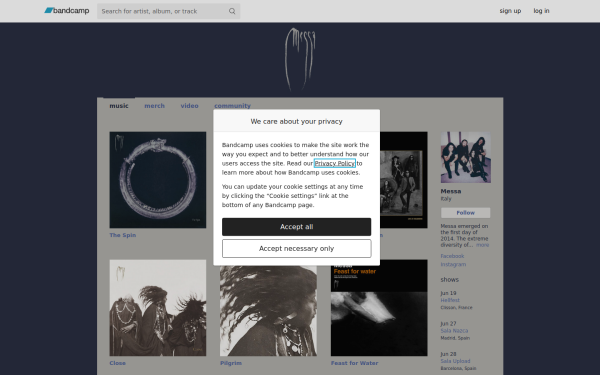Select the music tab

tap(119, 106)
